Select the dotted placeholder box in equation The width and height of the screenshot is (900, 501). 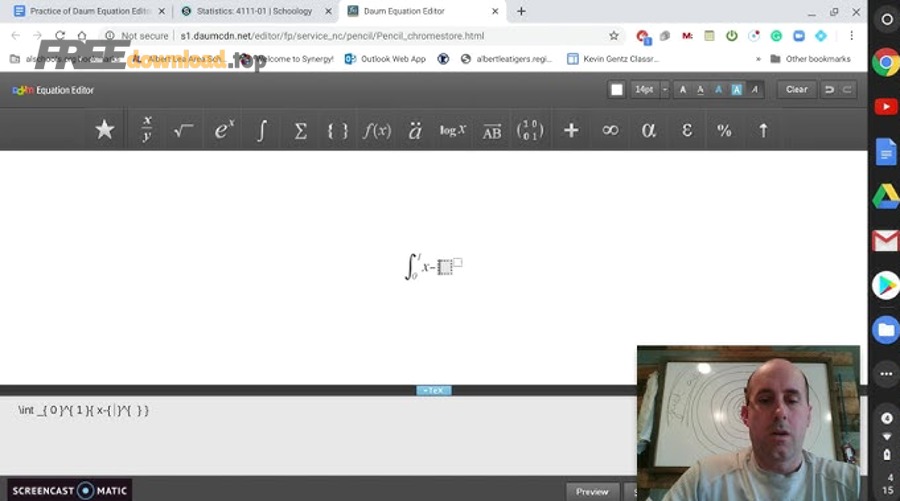tap(444, 267)
